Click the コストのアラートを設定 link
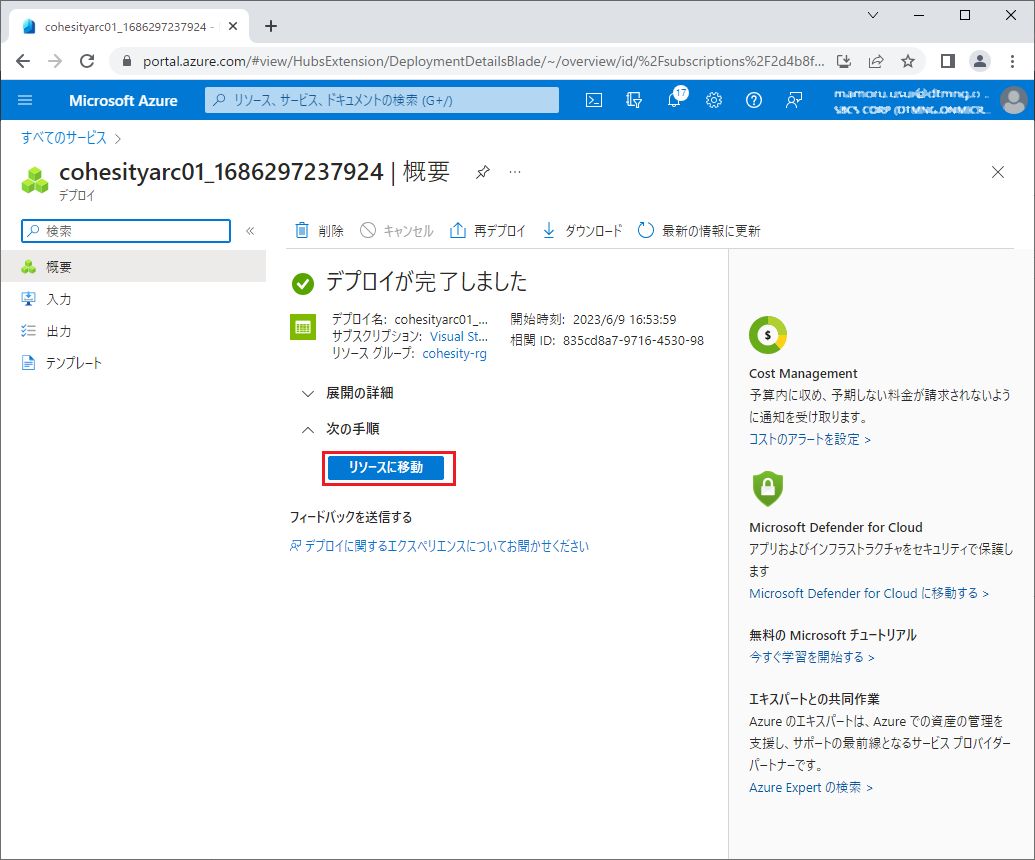This screenshot has height=860, width=1035. (809, 440)
